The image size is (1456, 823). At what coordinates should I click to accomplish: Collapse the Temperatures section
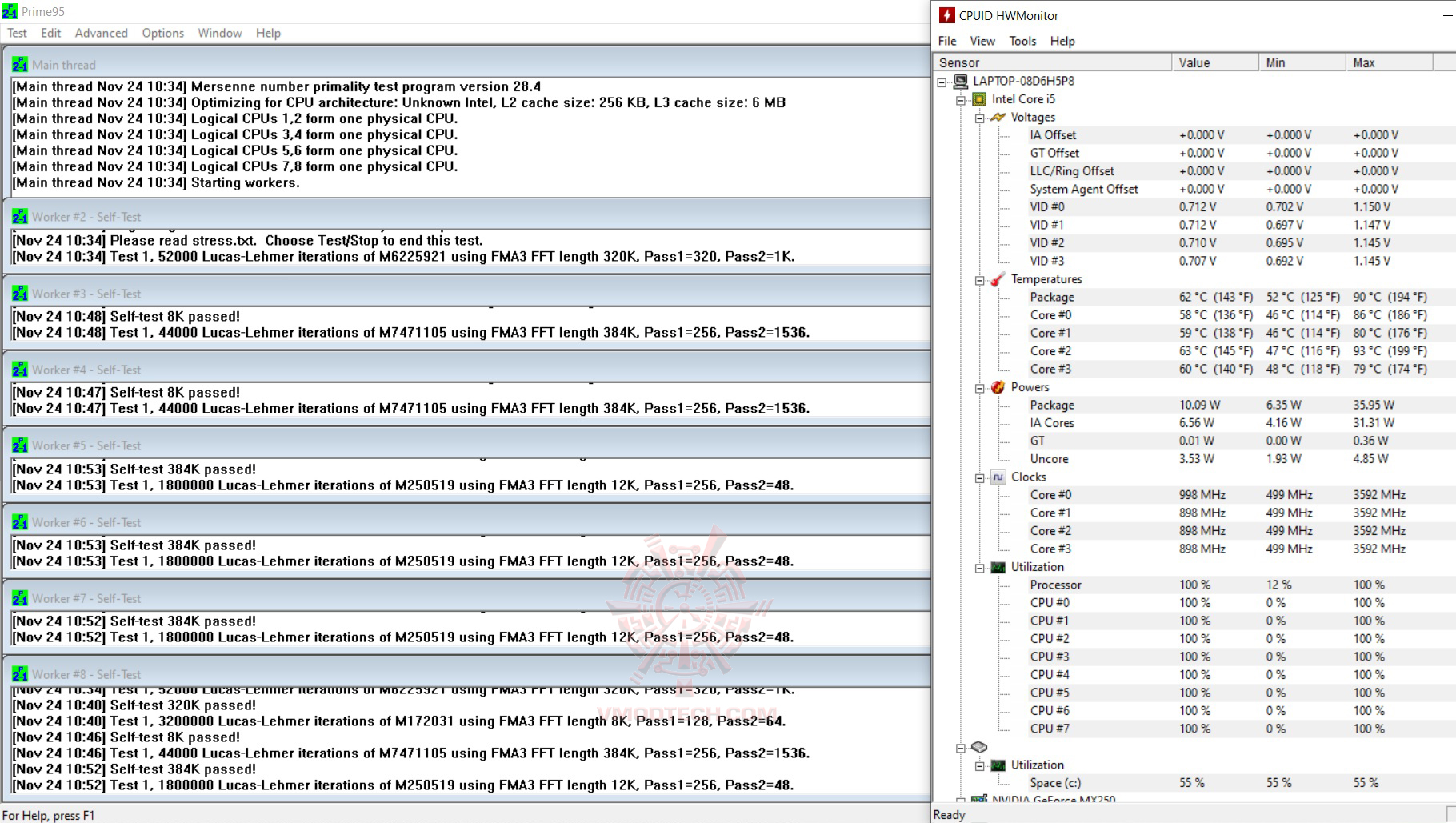point(979,280)
